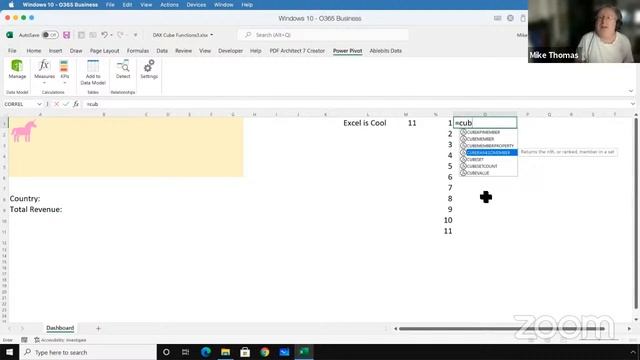
Task: Open Microsoft Store from taskbar
Action: (245, 352)
